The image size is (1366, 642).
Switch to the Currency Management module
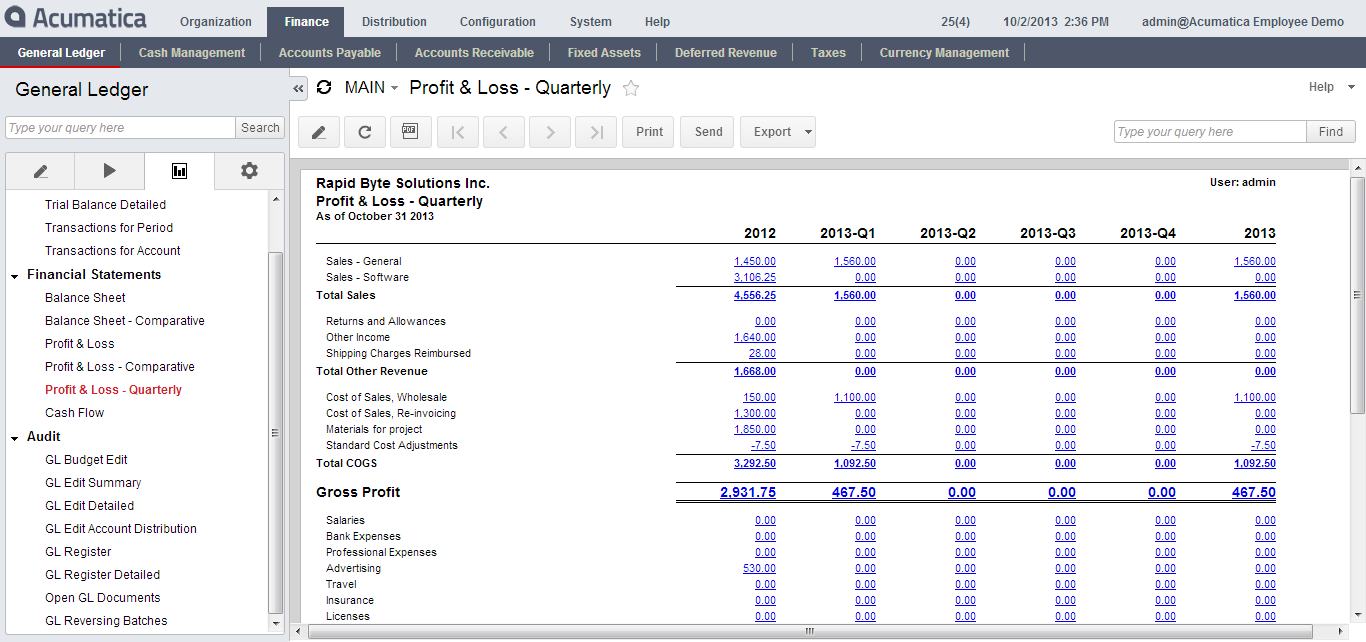(944, 53)
